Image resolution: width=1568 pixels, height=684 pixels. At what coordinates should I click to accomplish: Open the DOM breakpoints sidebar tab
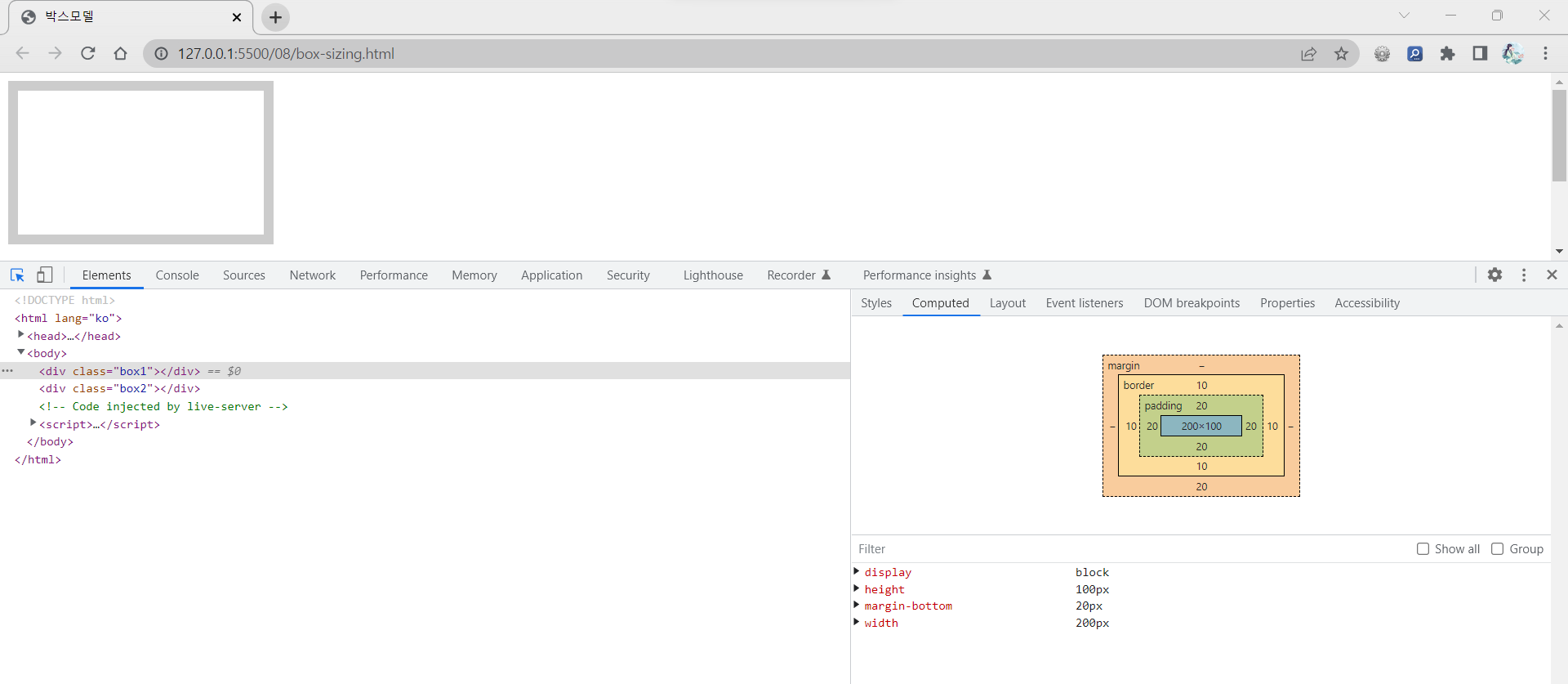click(1192, 303)
